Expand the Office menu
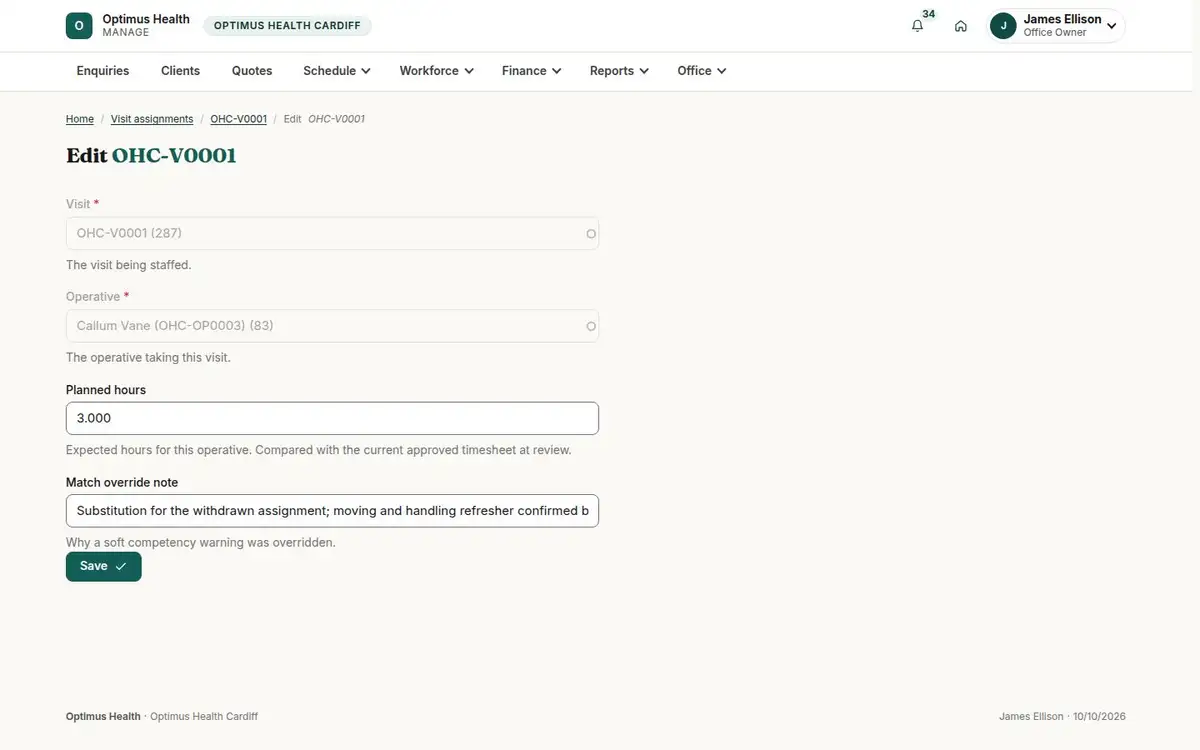This screenshot has width=1200, height=750. click(701, 71)
